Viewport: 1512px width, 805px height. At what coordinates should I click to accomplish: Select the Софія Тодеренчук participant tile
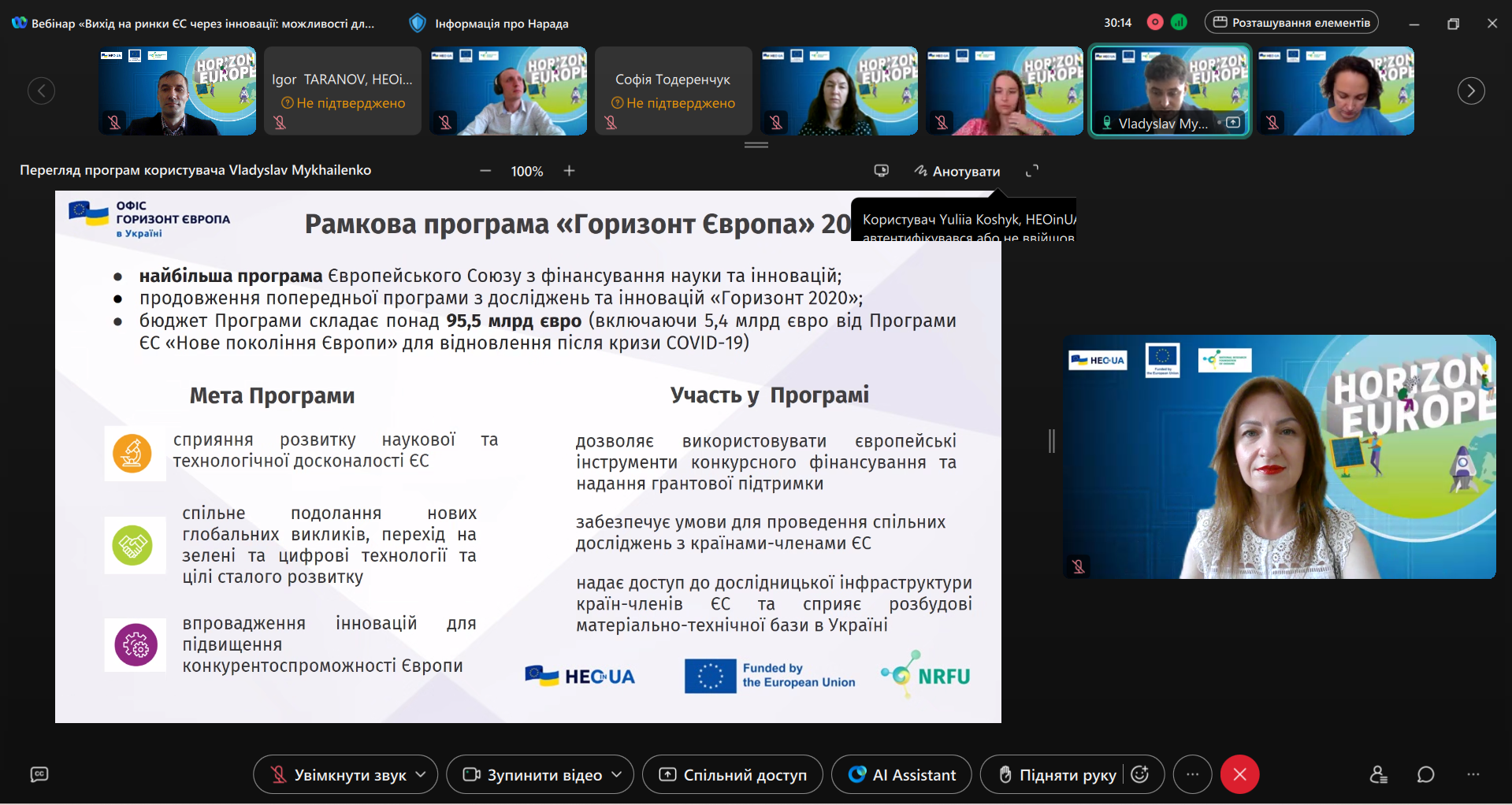673,91
